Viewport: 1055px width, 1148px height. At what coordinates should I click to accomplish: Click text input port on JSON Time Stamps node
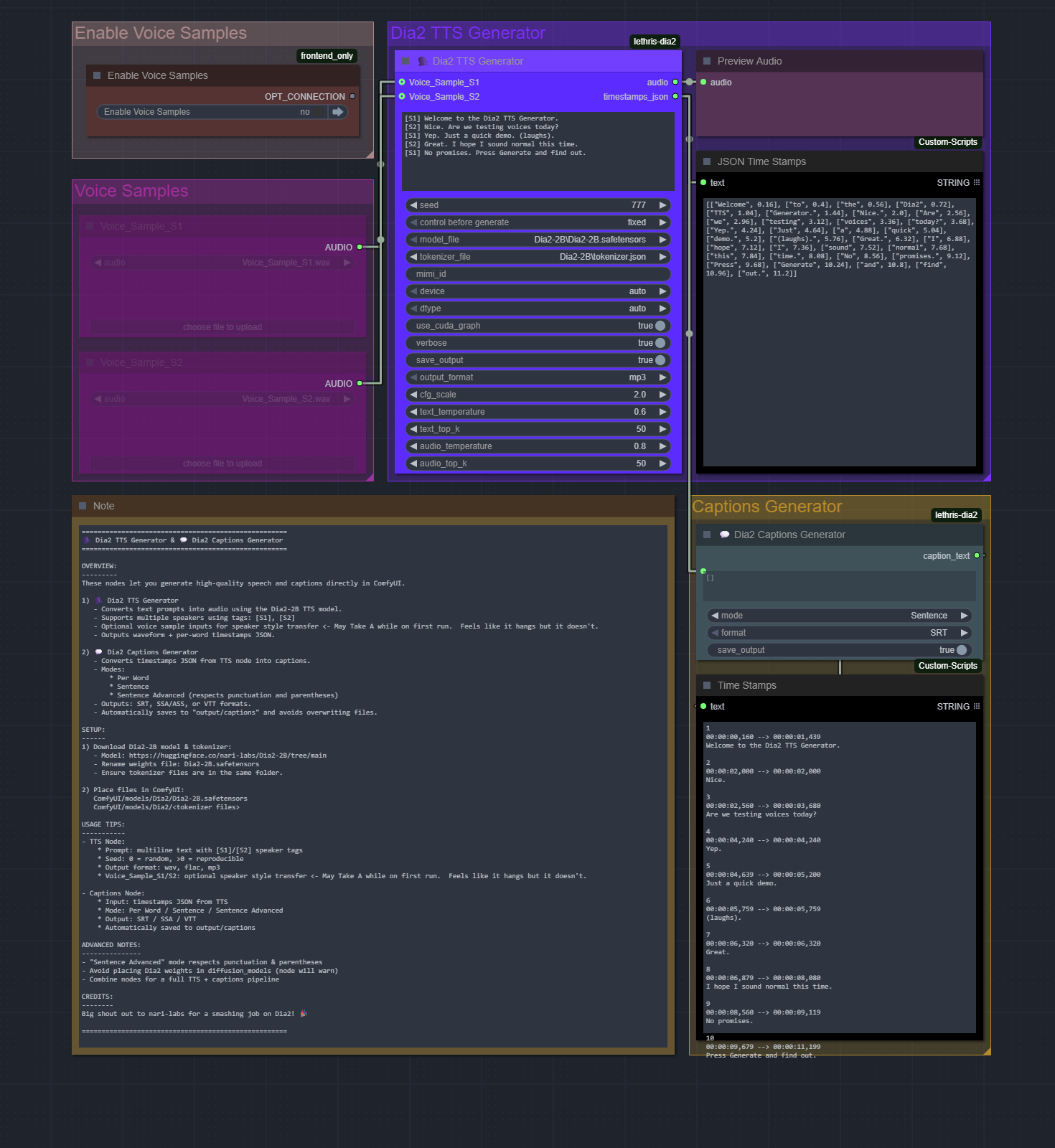point(703,182)
